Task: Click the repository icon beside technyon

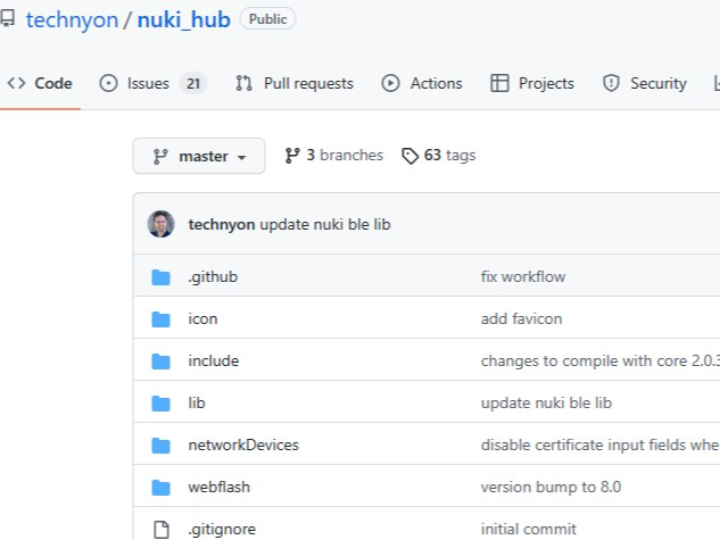Action: pos(7,19)
